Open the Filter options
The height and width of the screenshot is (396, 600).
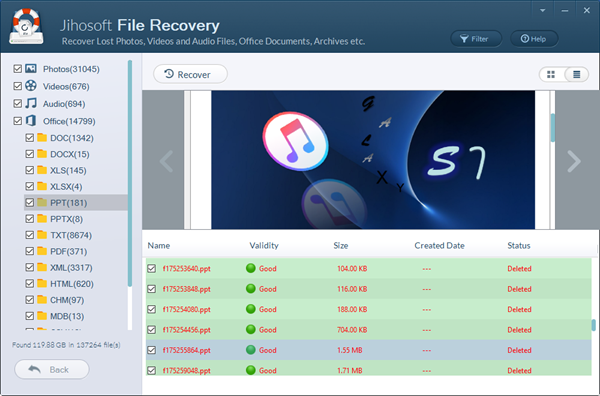click(x=476, y=39)
